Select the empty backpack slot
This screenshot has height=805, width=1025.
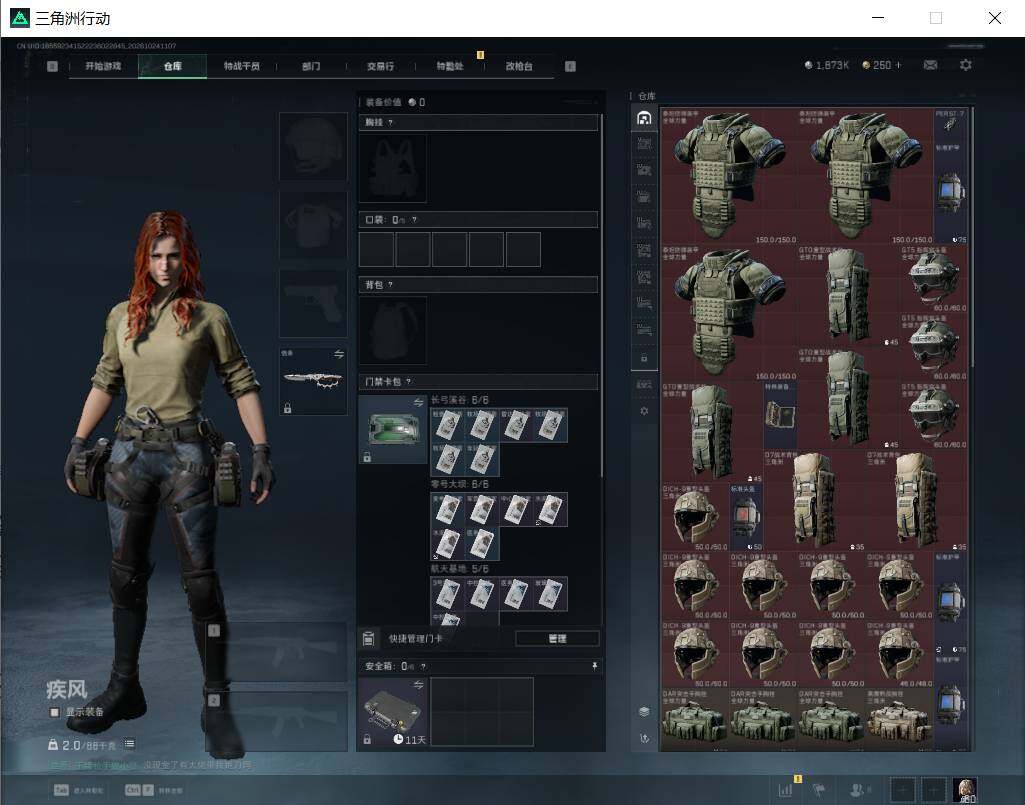393,330
